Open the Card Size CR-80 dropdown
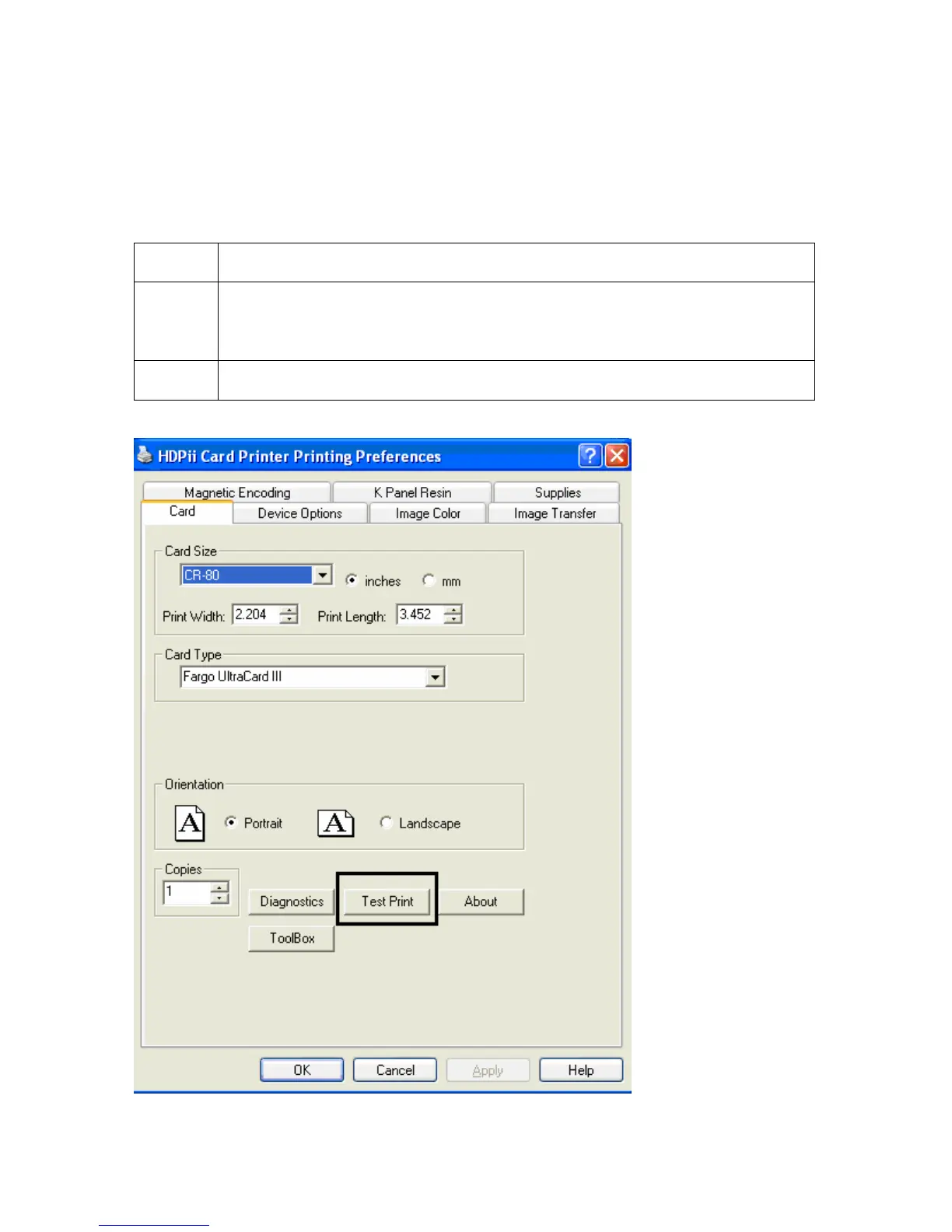 coord(322,575)
